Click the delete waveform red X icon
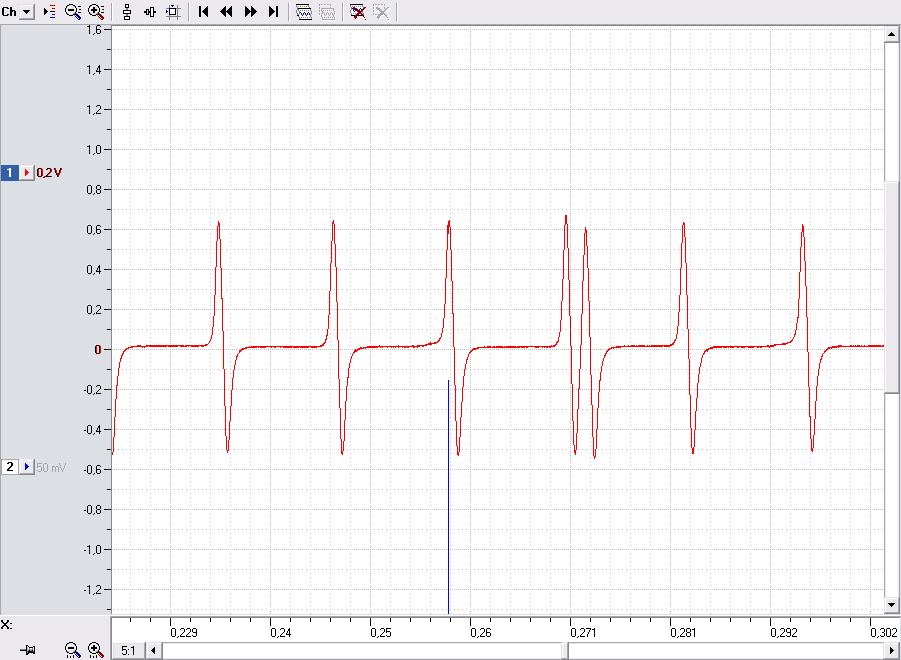 coord(357,11)
